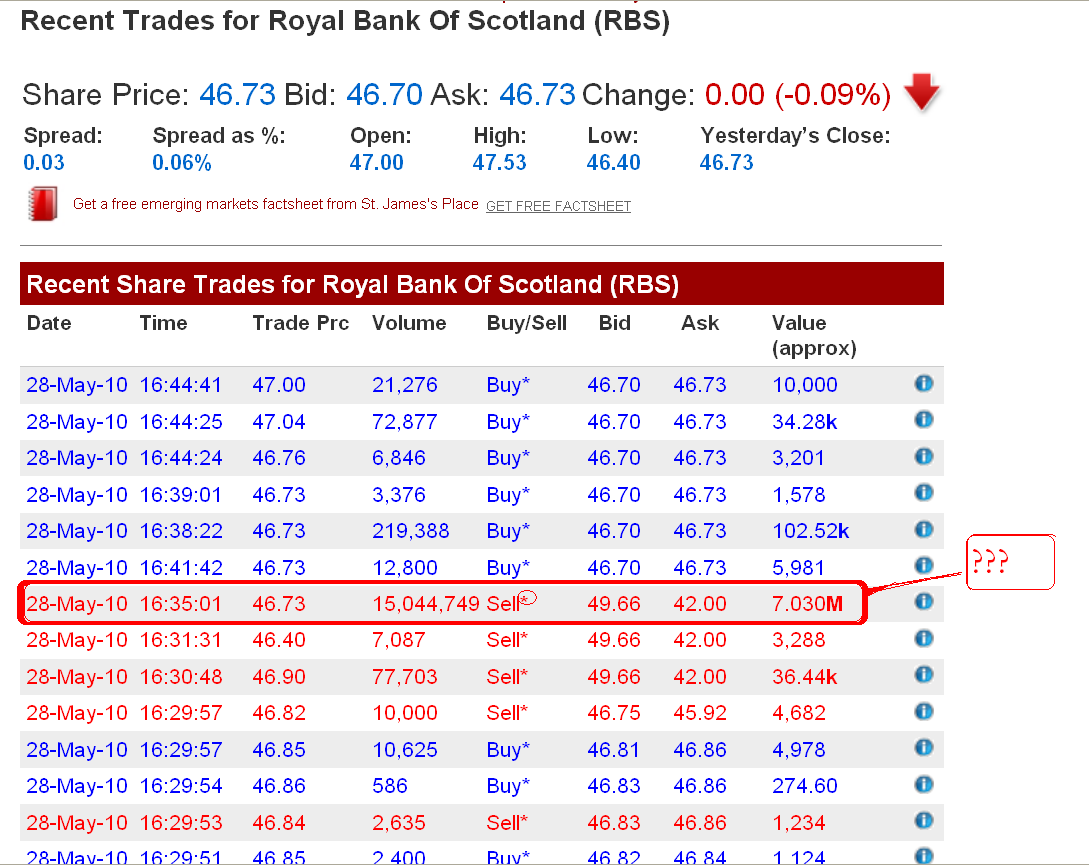Click the 47.53 High price figure
The width and height of the screenshot is (1089, 866).
[500, 162]
